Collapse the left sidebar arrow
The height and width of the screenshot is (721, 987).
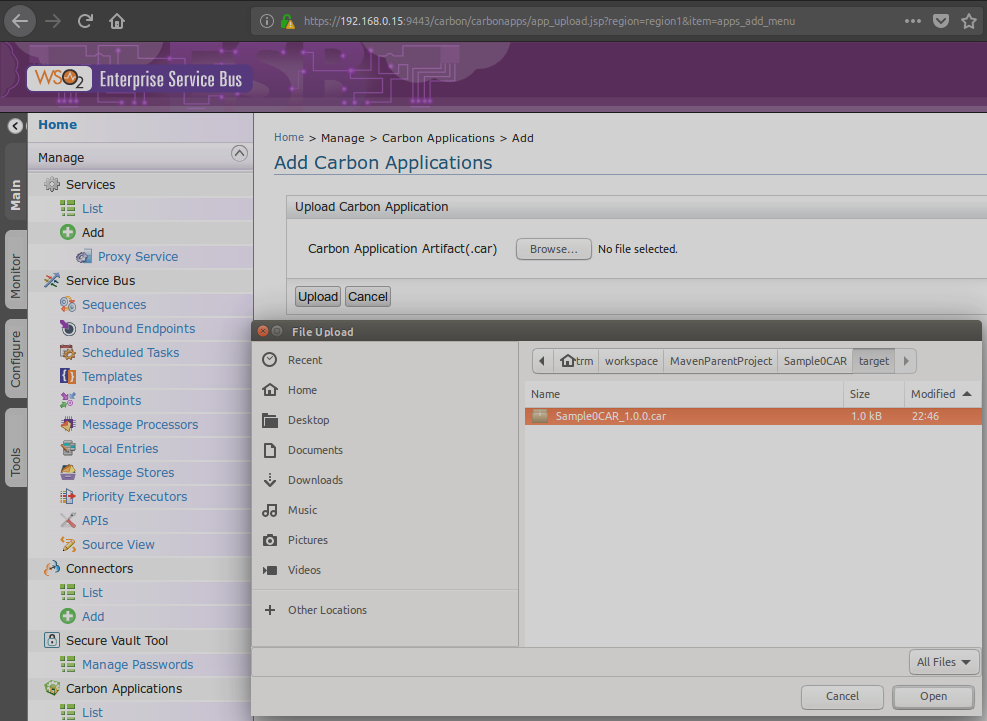coord(15,126)
